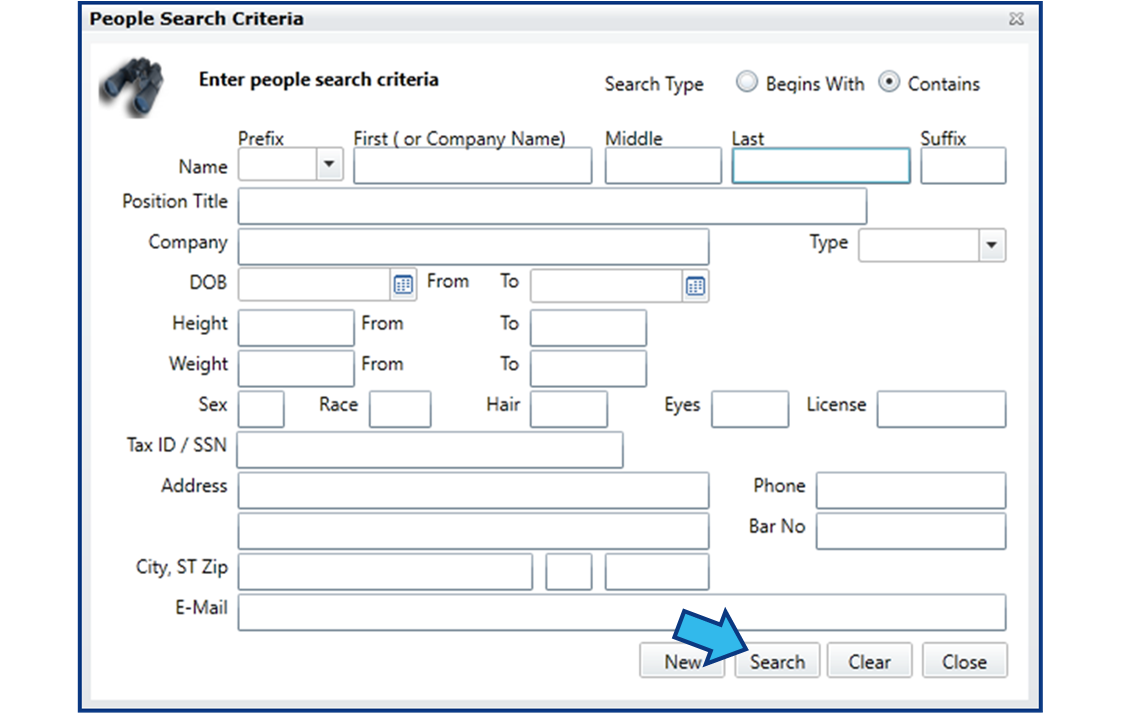Focus the Tax ID / SSN field
The image size is (1125, 714).
430,450
